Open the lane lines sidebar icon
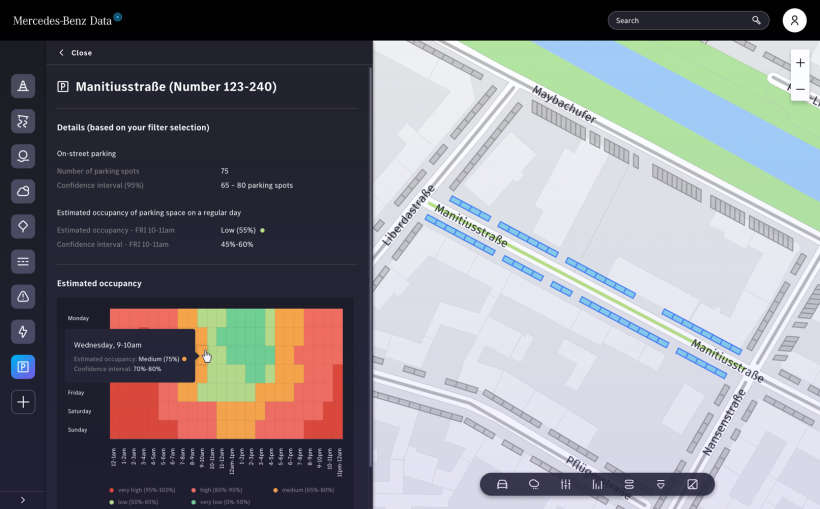The height and width of the screenshot is (509, 820). point(23,261)
